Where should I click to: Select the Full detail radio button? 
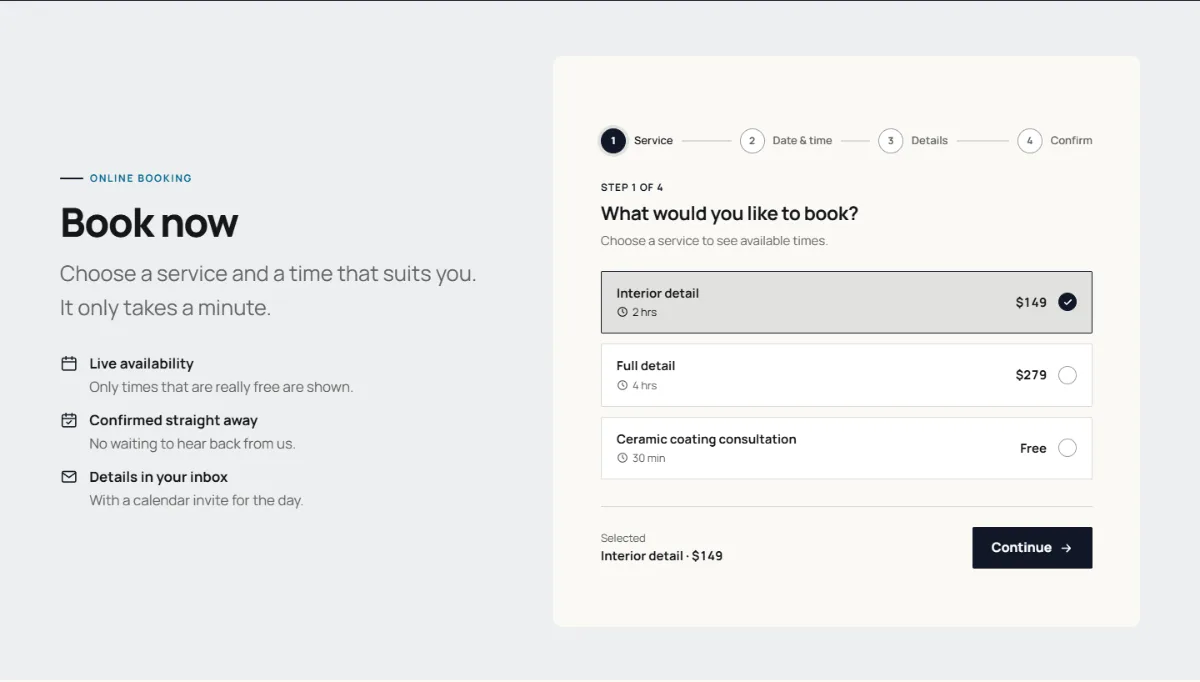click(x=1067, y=375)
